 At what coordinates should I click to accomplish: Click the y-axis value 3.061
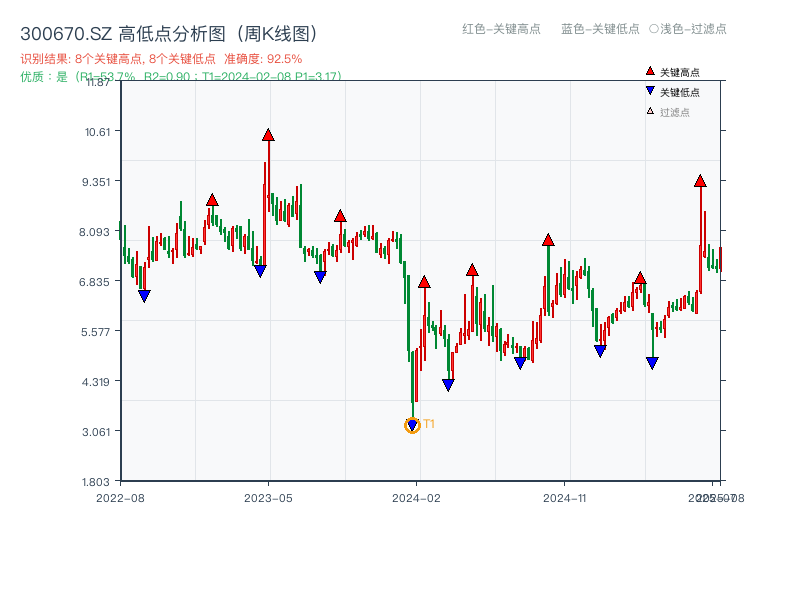coord(96,432)
